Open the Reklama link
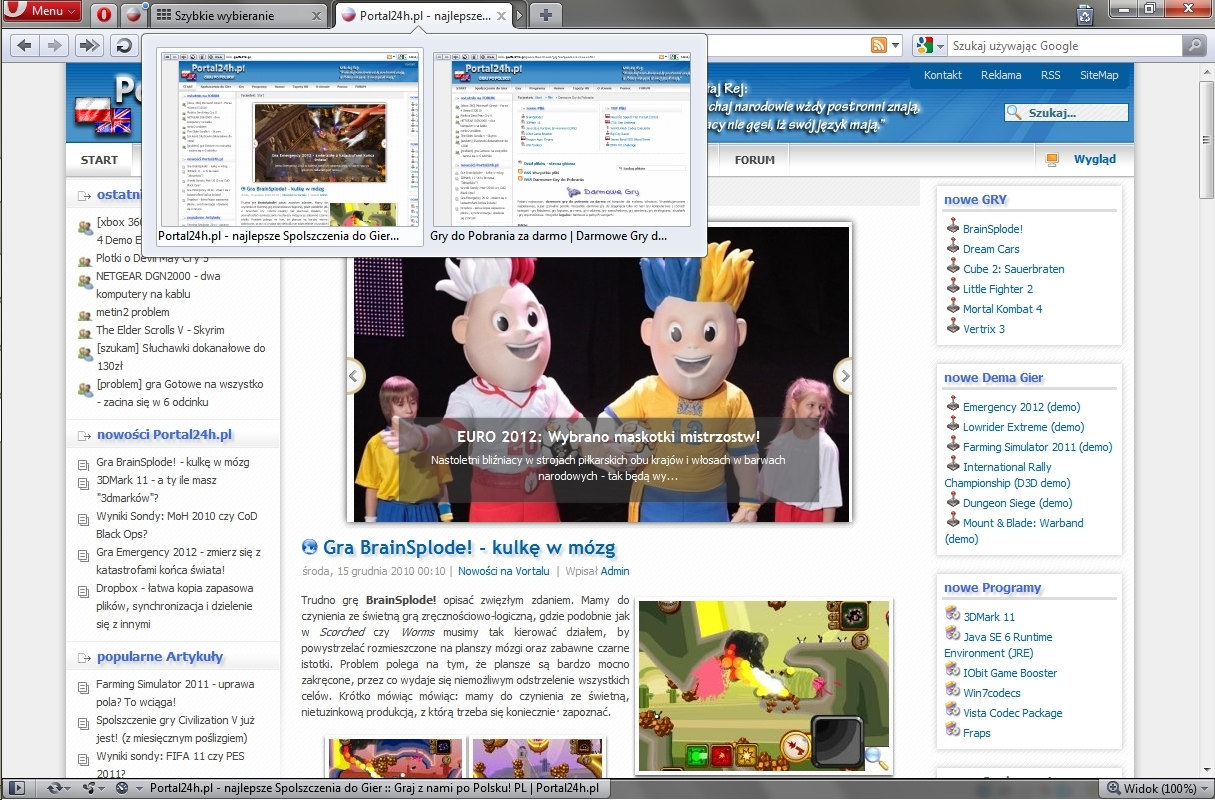This screenshot has height=800, width=1215. coord(1001,75)
